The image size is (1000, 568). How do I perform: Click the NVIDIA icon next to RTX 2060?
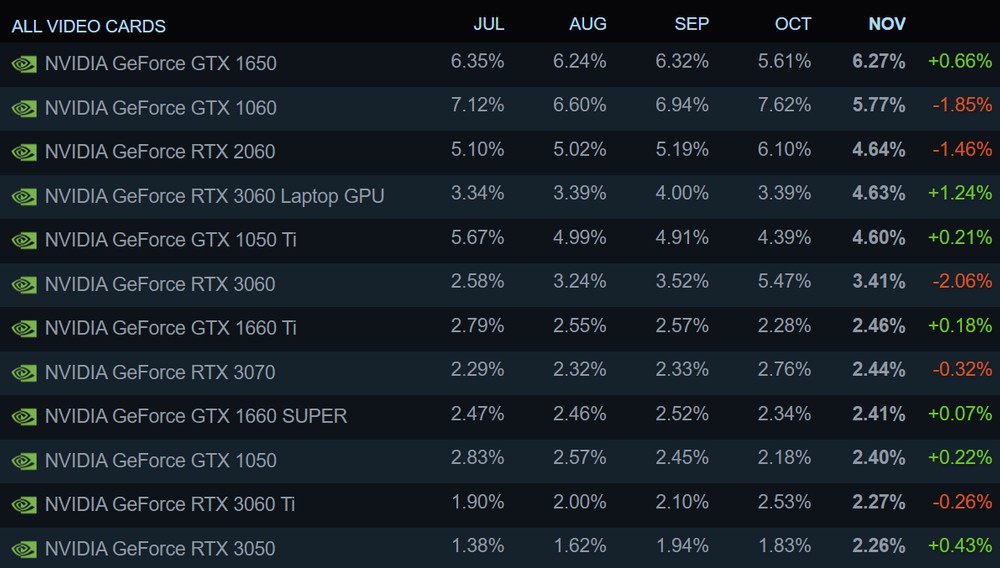pos(23,152)
